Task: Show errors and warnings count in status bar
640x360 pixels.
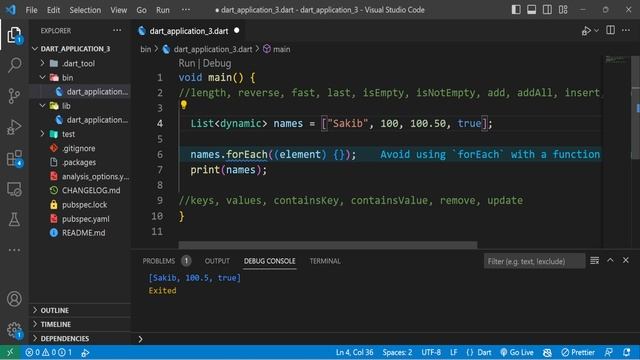Action: pos(48,352)
